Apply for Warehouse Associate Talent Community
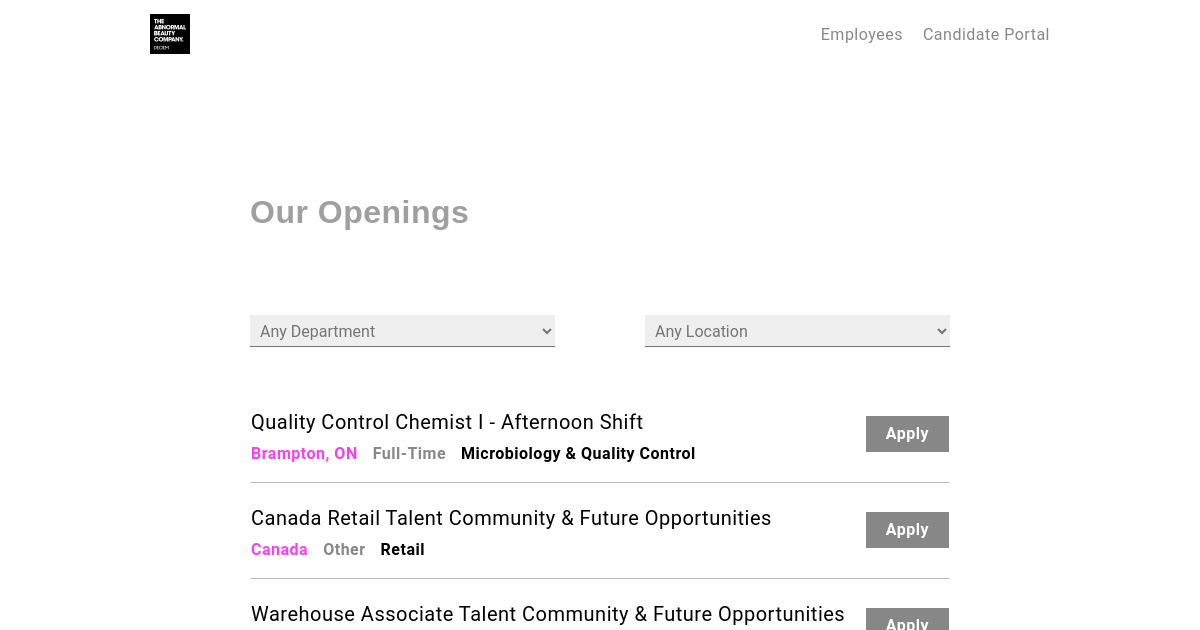This screenshot has height=630, width=1200. (x=907, y=620)
